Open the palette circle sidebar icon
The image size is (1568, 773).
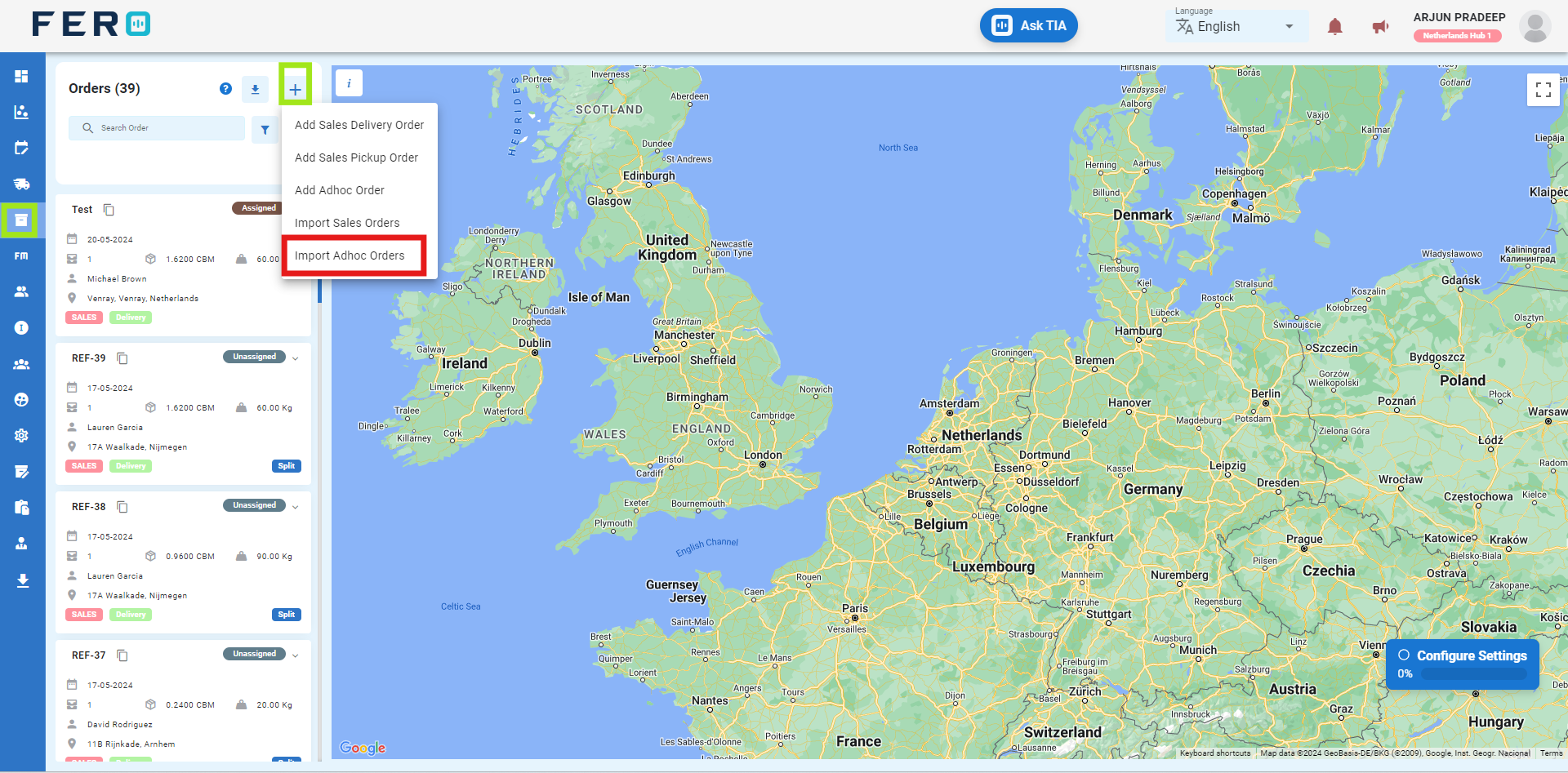[x=22, y=400]
